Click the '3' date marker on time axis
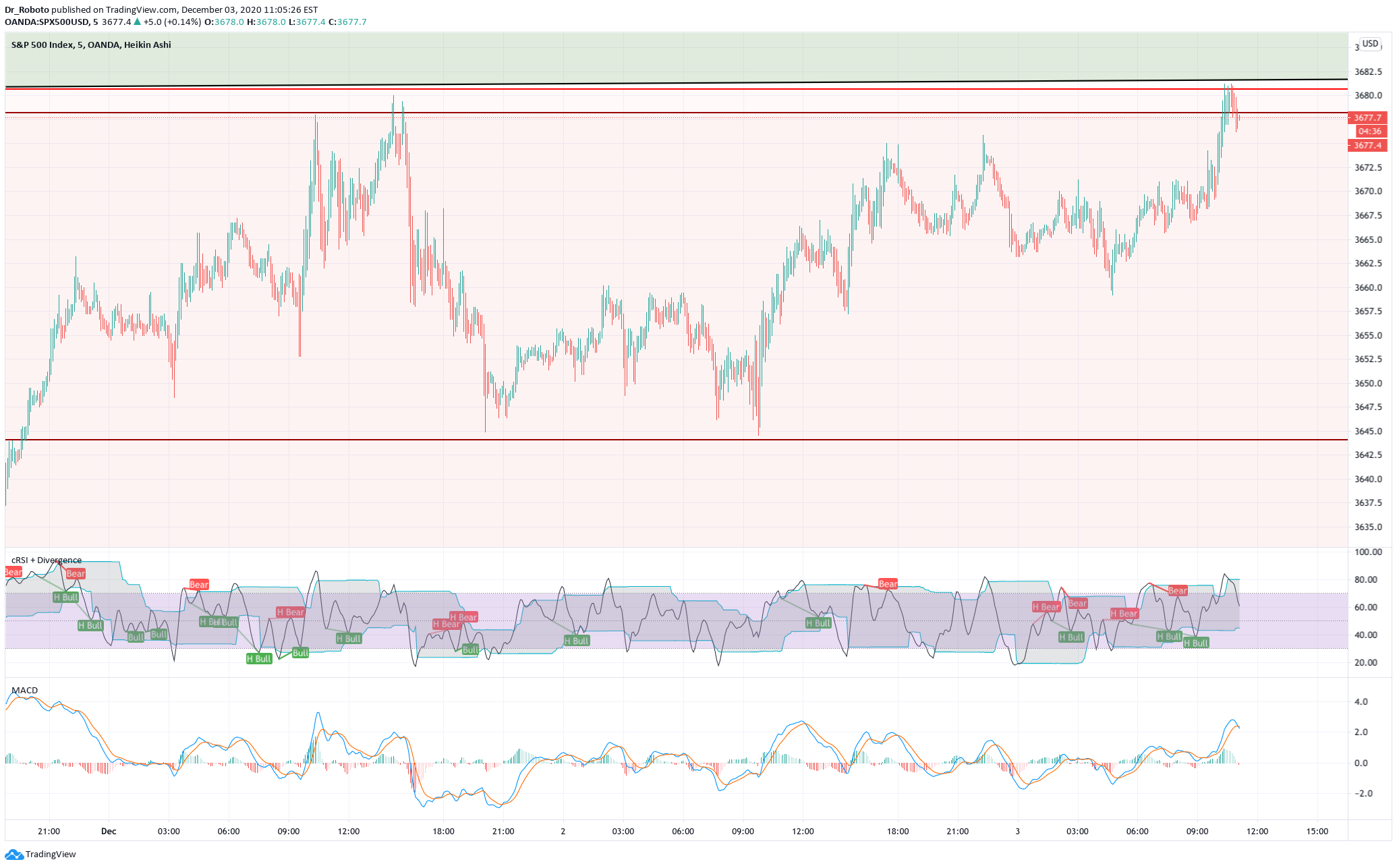1397x868 pixels. (1018, 831)
